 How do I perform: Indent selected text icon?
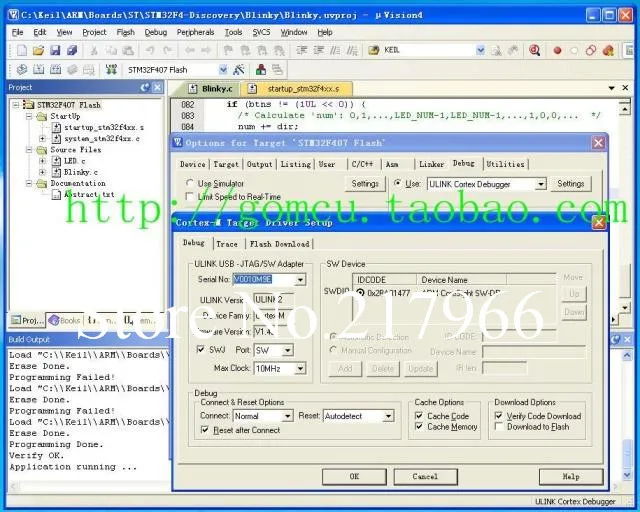click(x=301, y=50)
